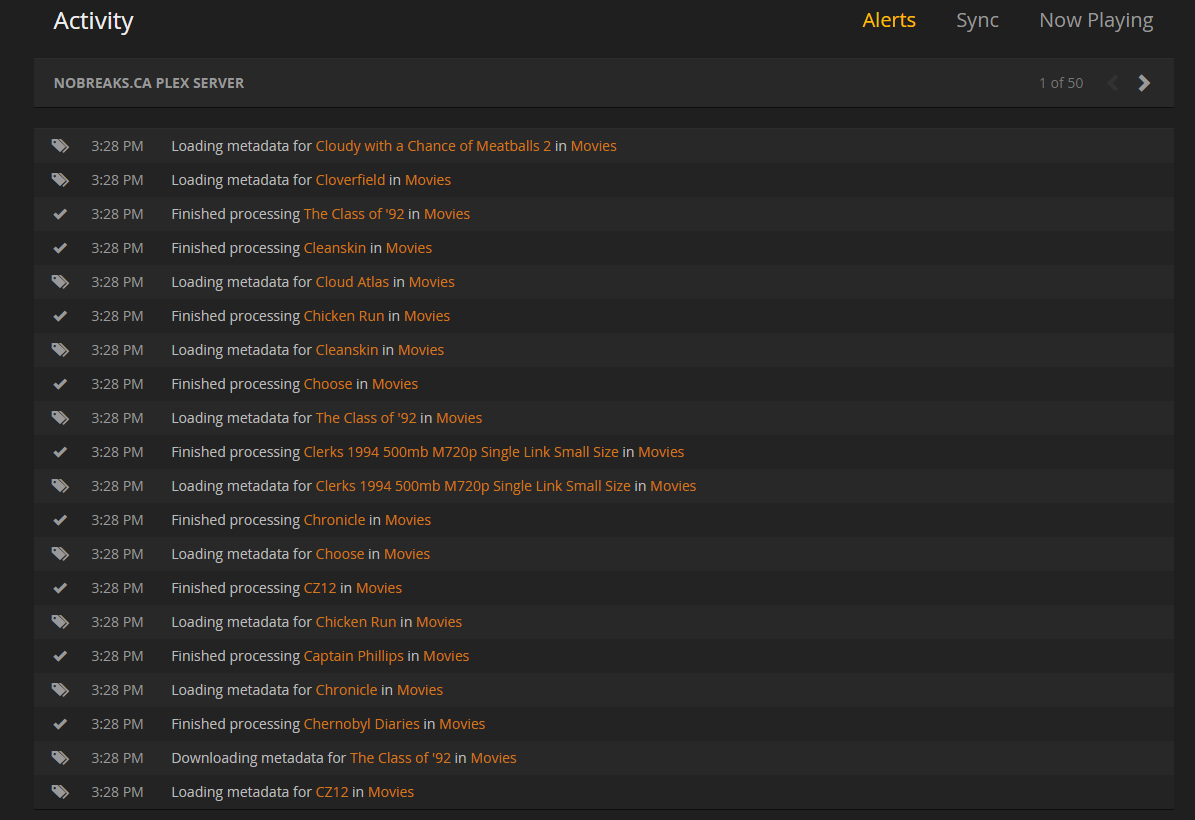Image resolution: width=1195 pixels, height=820 pixels.
Task: Open the Now Playing tab
Action: pyautogui.click(x=1096, y=21)
